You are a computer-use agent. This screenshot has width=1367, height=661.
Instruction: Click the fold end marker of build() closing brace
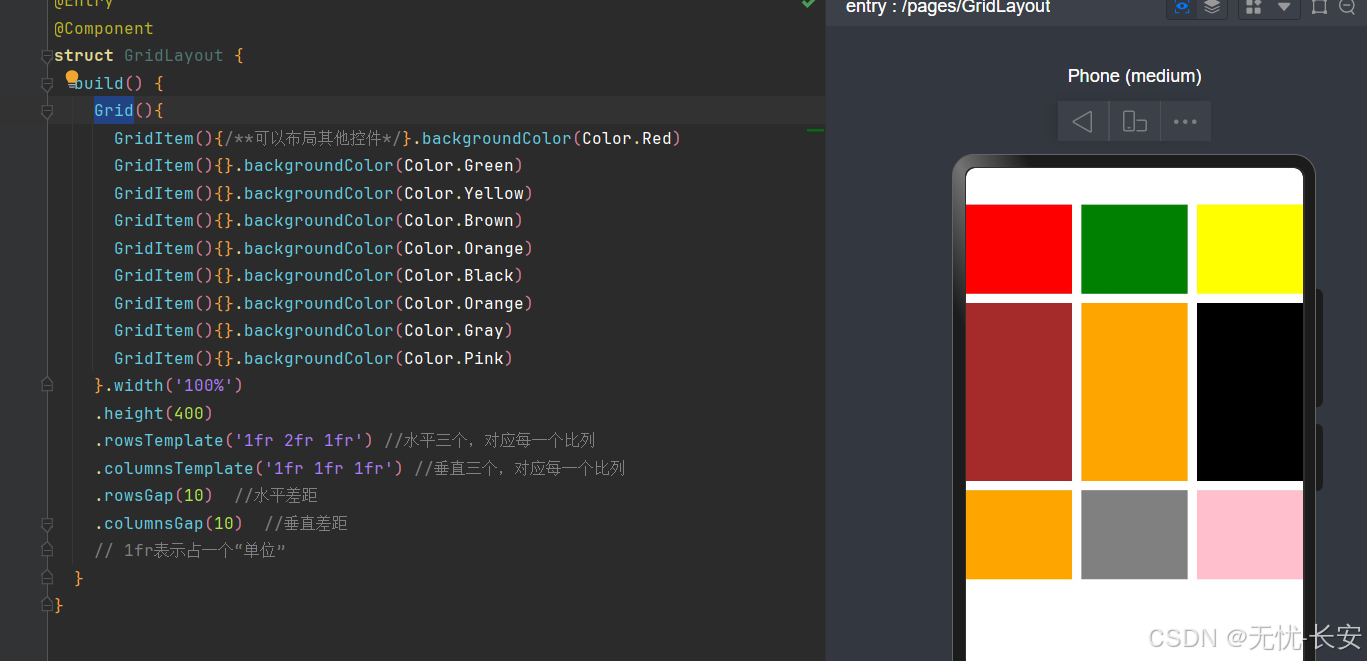click(47, 578)
